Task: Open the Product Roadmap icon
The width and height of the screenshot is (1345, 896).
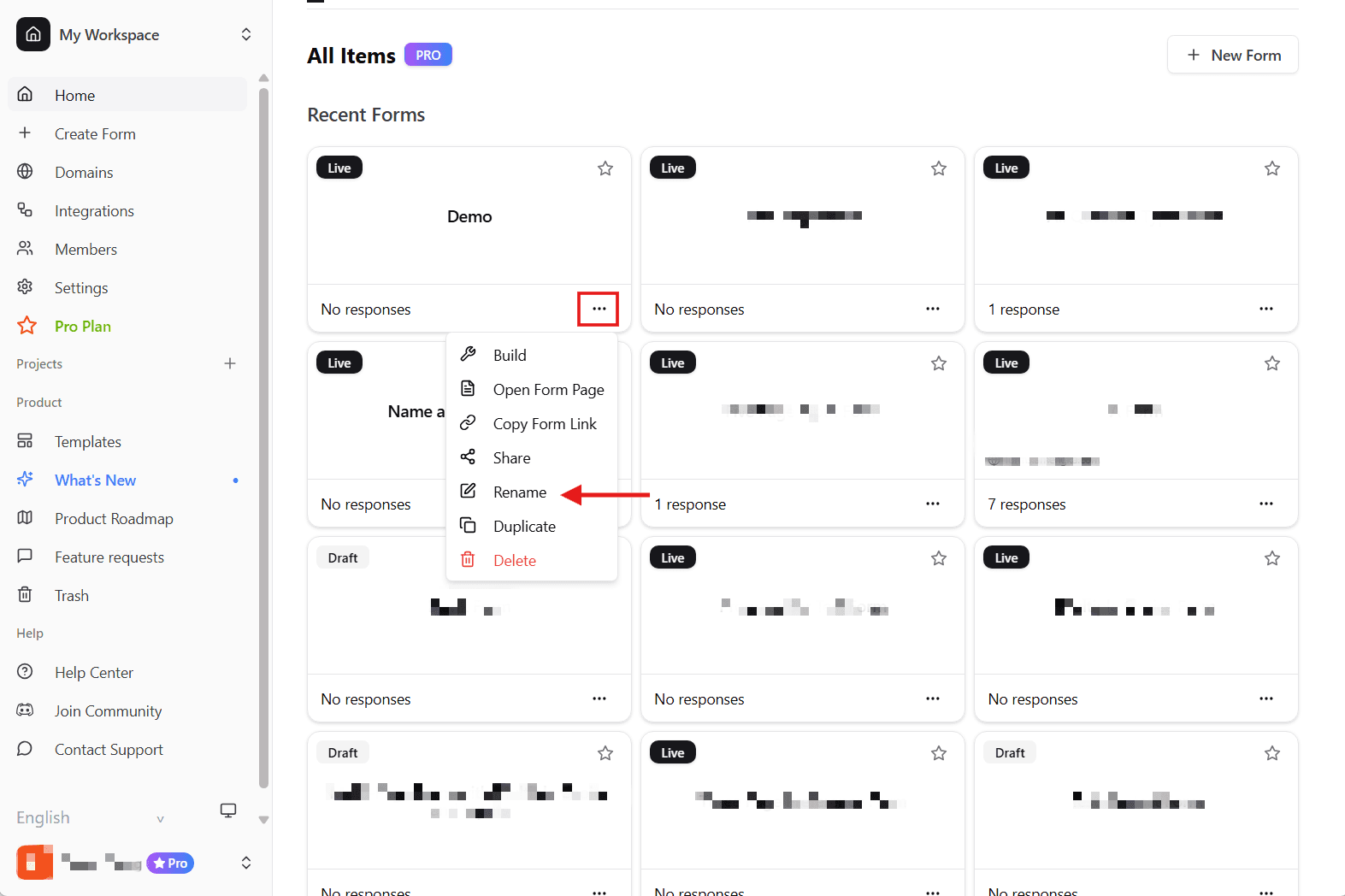Action: 26,518
